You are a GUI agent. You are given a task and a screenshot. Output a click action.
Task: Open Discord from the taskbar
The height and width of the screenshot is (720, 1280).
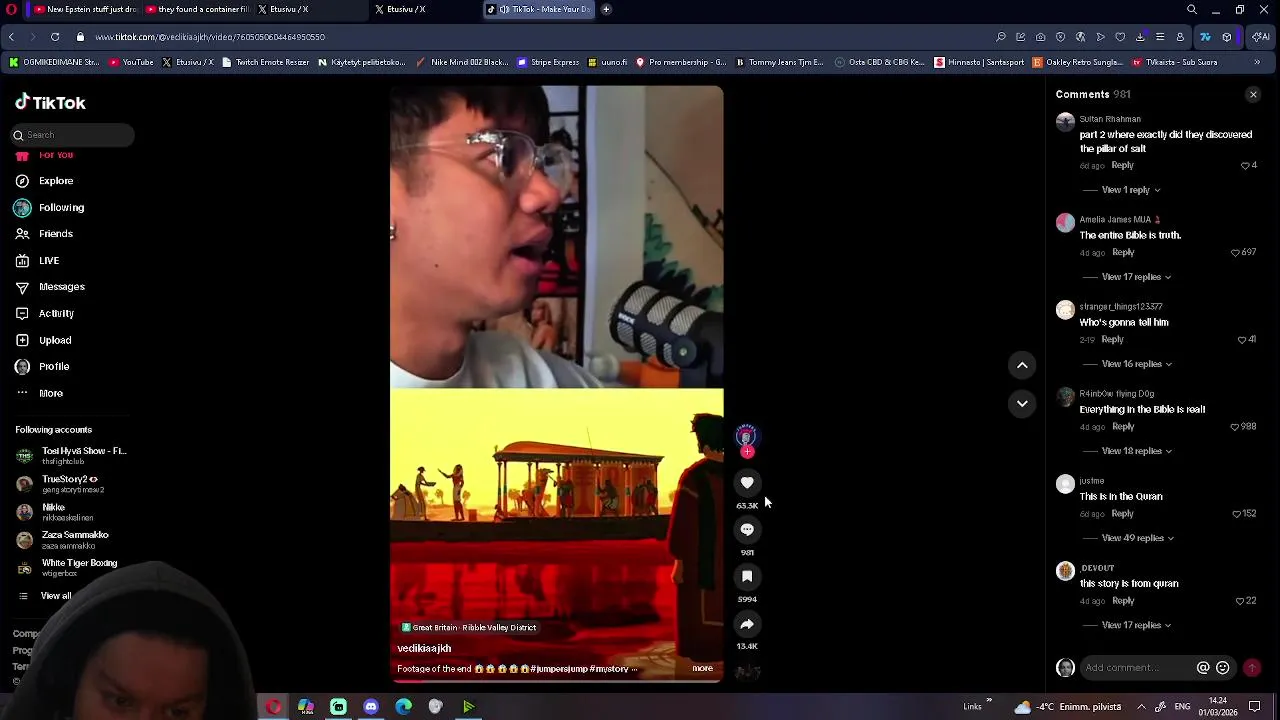click(371, 707)
